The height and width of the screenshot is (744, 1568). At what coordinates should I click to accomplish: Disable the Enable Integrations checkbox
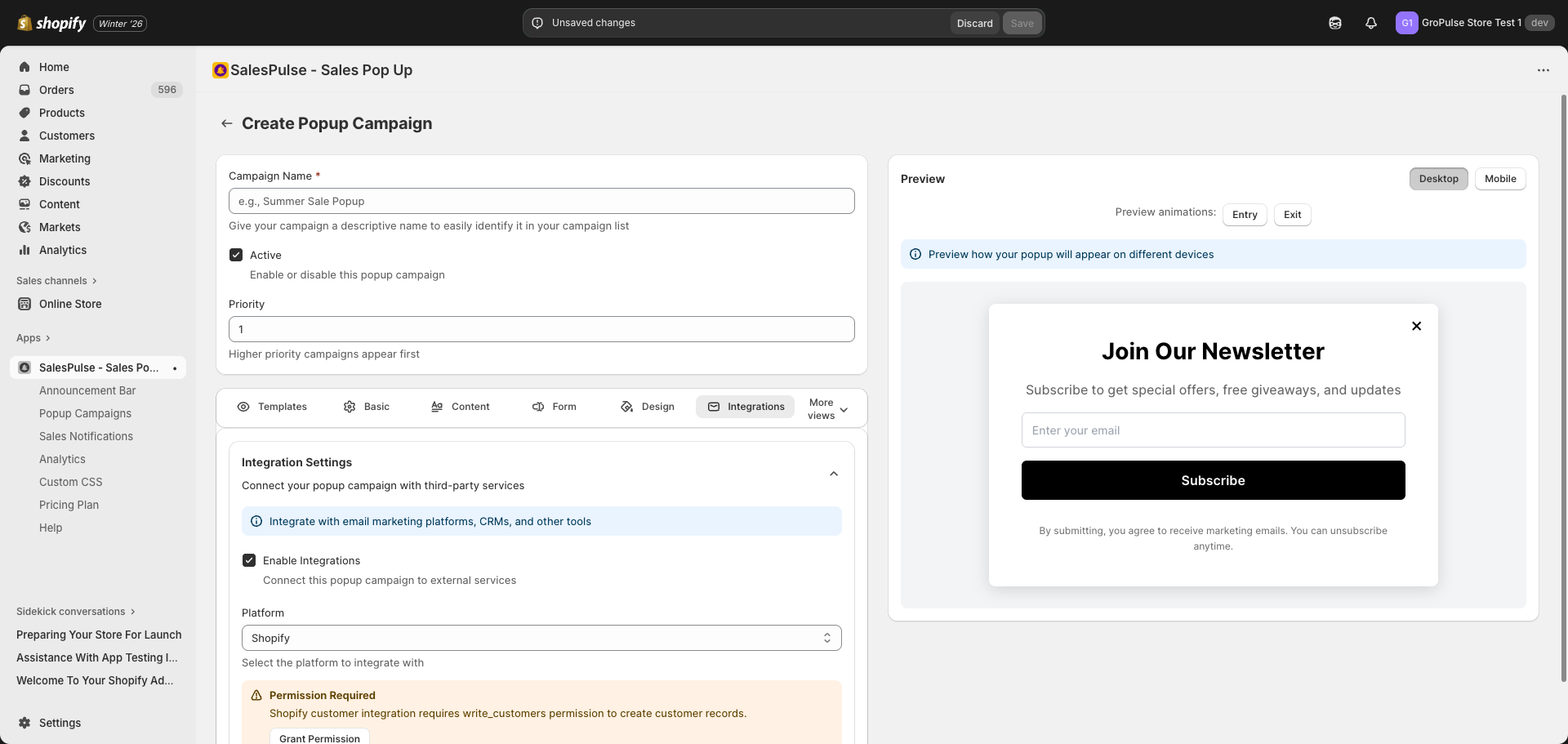pyautogui.click(x=249, y=559)
